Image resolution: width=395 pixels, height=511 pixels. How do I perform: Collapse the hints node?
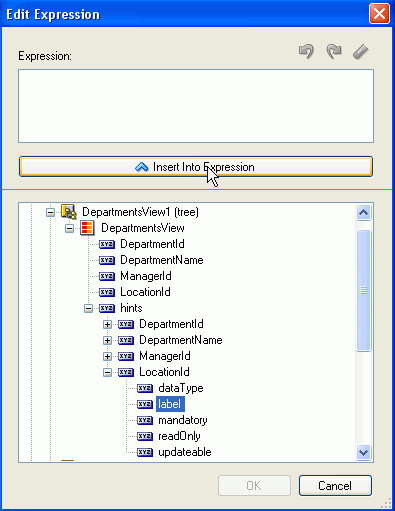pyautogui.click(x=88, y=308)
